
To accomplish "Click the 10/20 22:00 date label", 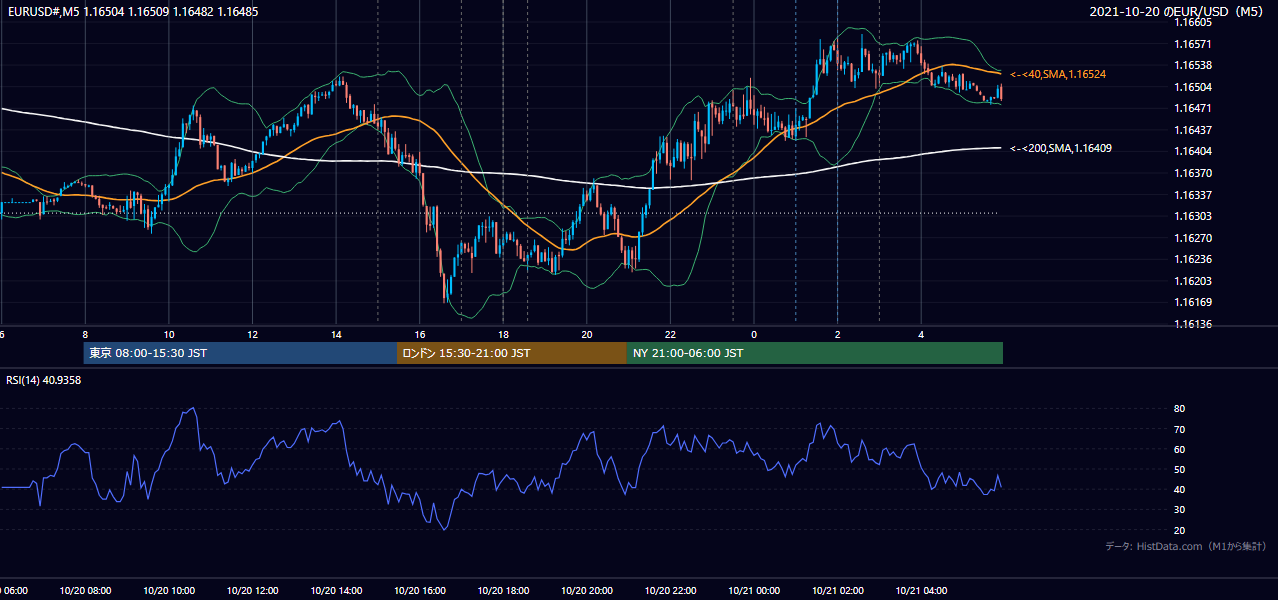I will point(670,591).
